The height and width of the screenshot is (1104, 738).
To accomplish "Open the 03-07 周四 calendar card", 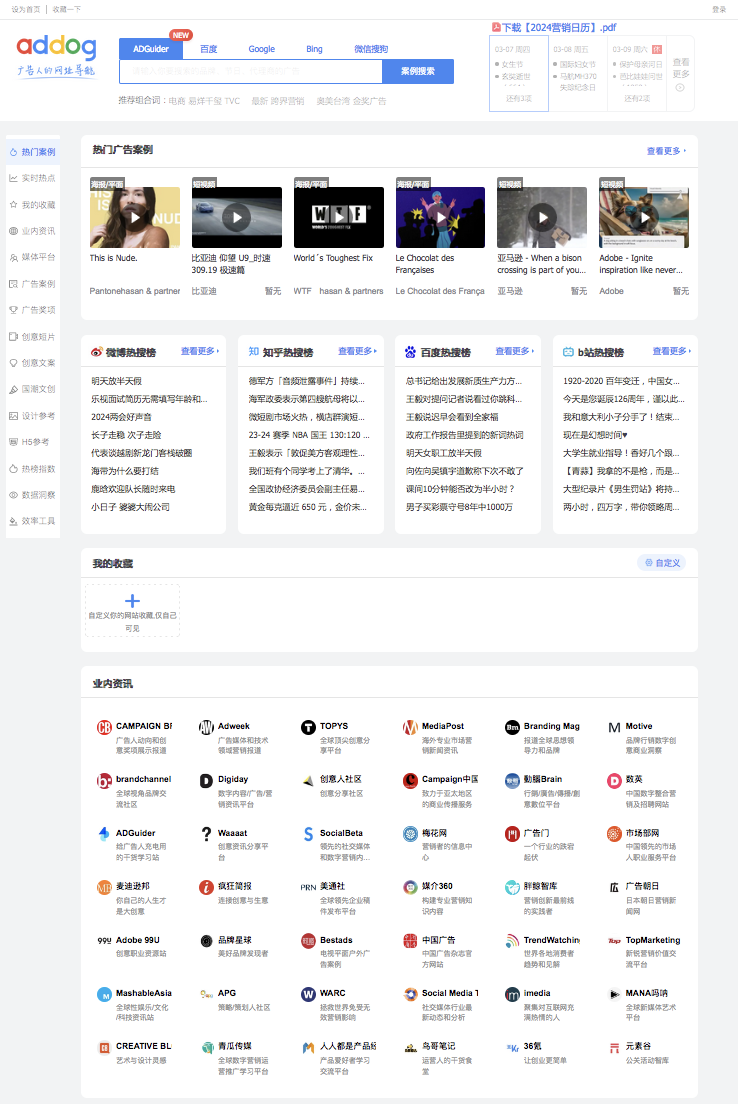I will (519, 74).
